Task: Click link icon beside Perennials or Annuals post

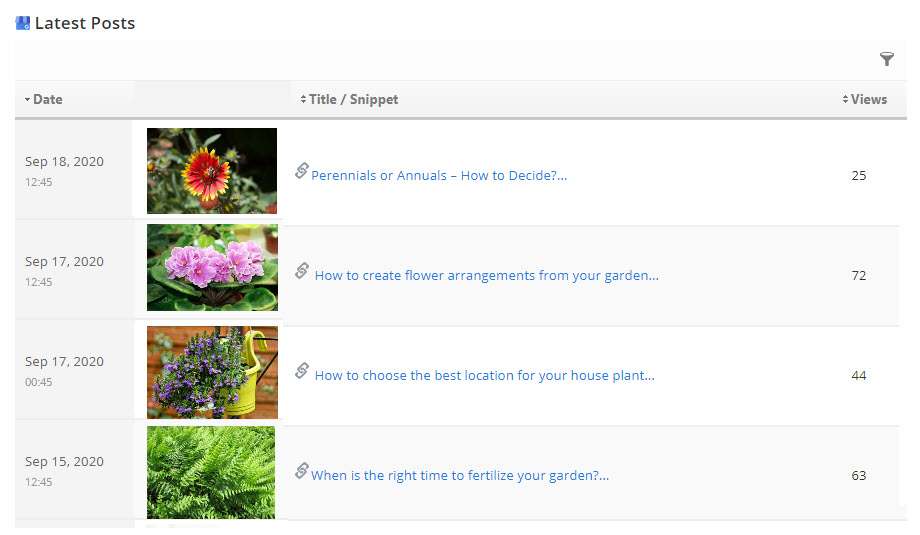Action: (x=301, y=171)
